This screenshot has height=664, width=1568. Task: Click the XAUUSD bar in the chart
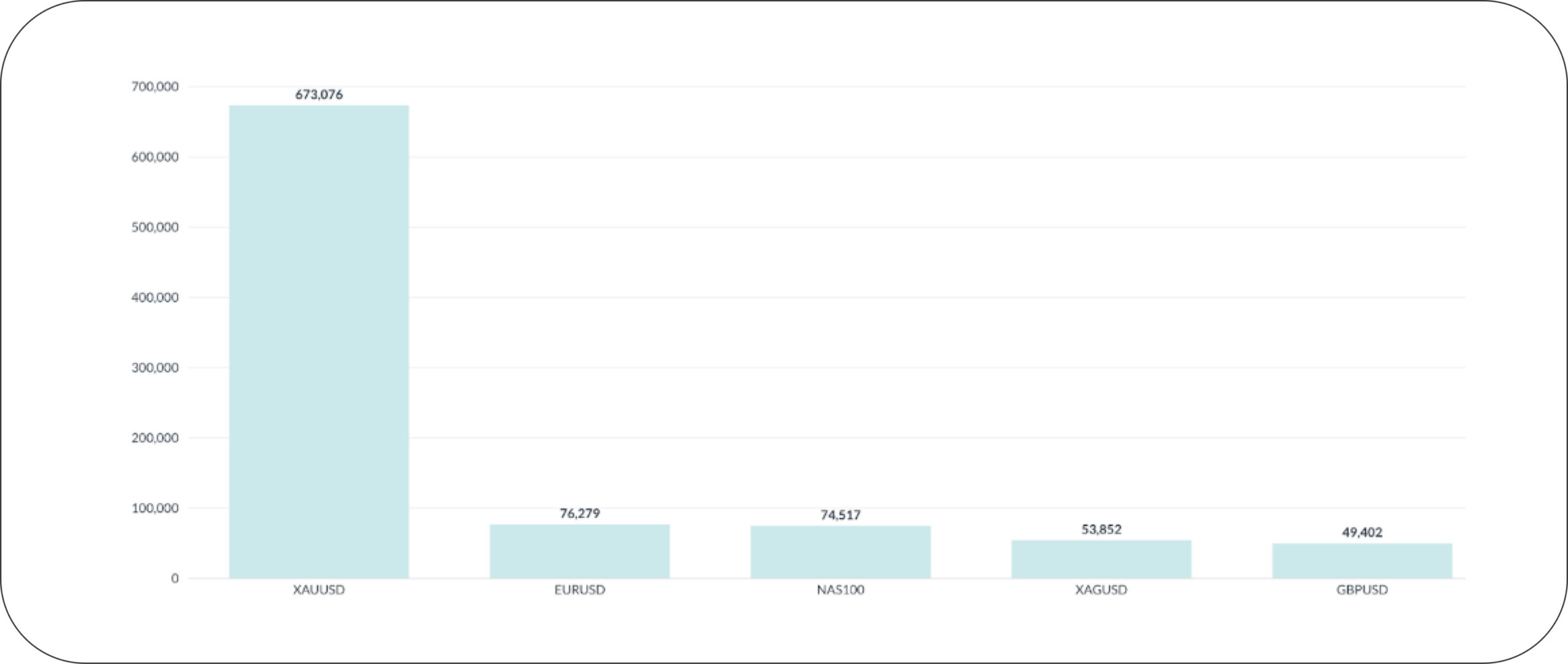(x=318, y=342)
